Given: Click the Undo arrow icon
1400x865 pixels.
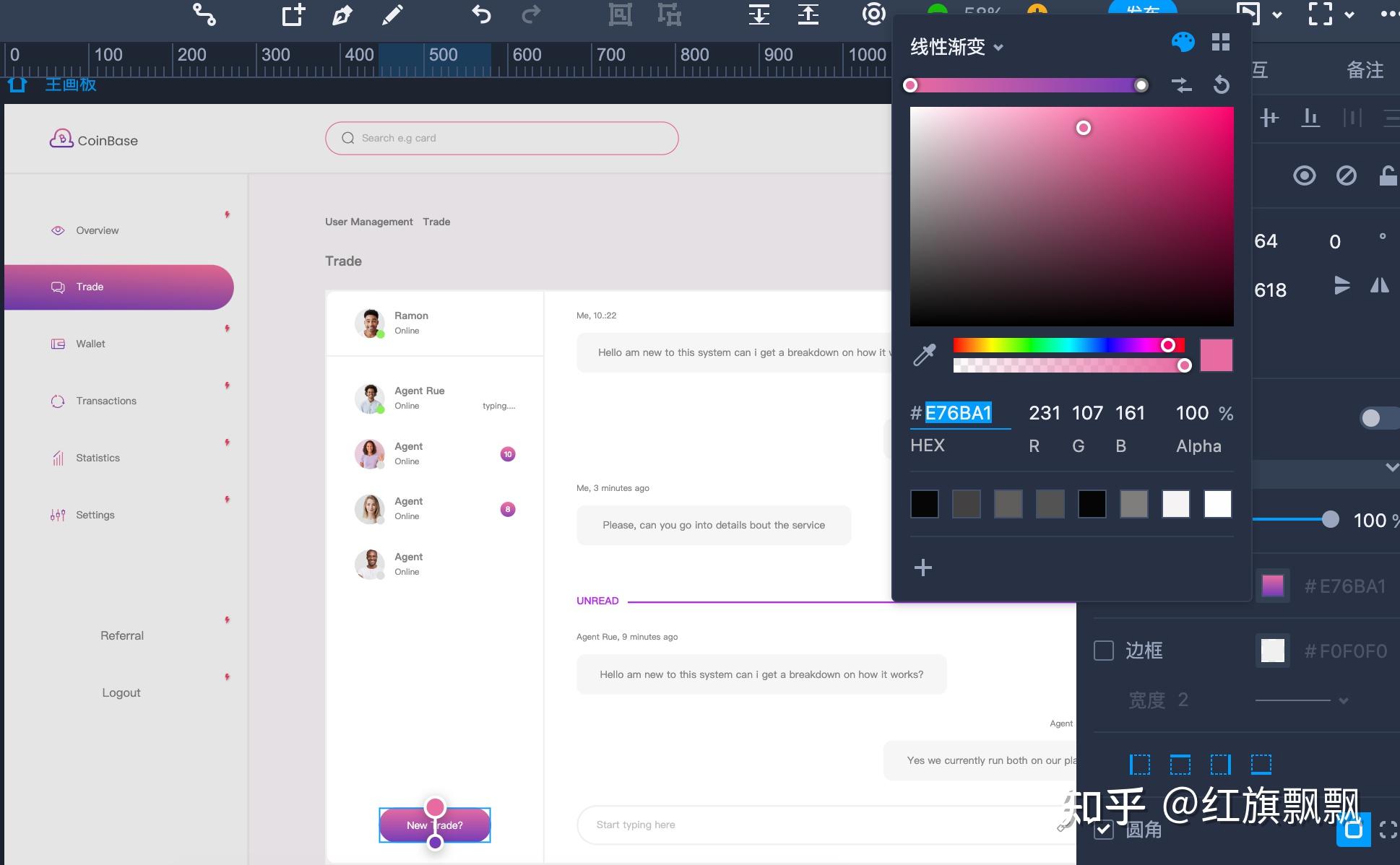Looking at the screenshot, I should coord(481,14).
